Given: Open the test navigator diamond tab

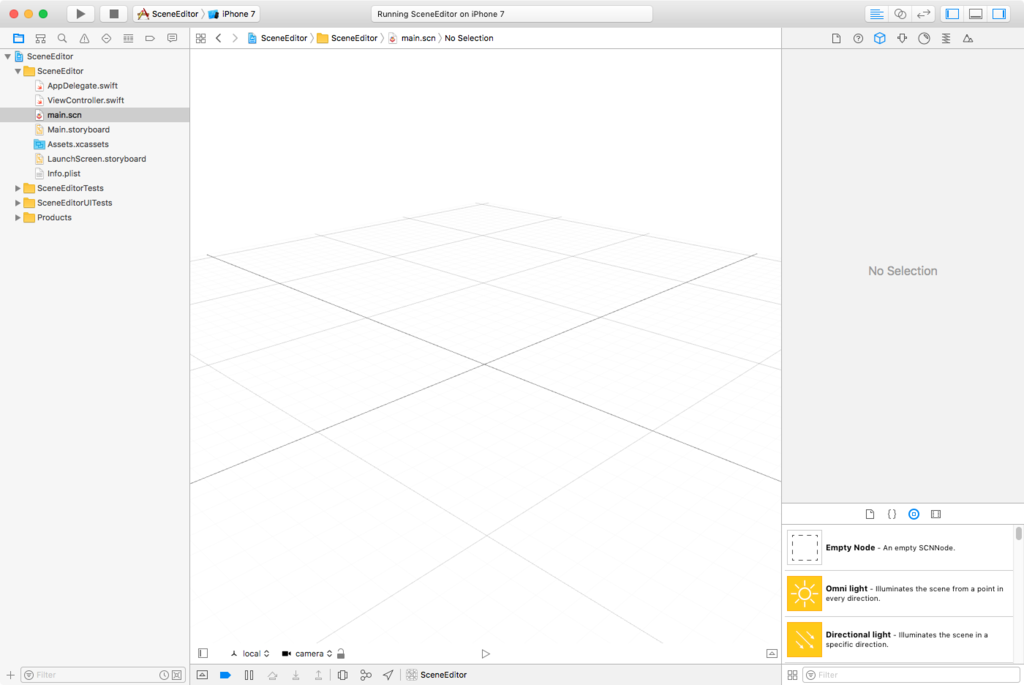Looking at the screenshot, I should pyautogui.click(x=106, y=39).
